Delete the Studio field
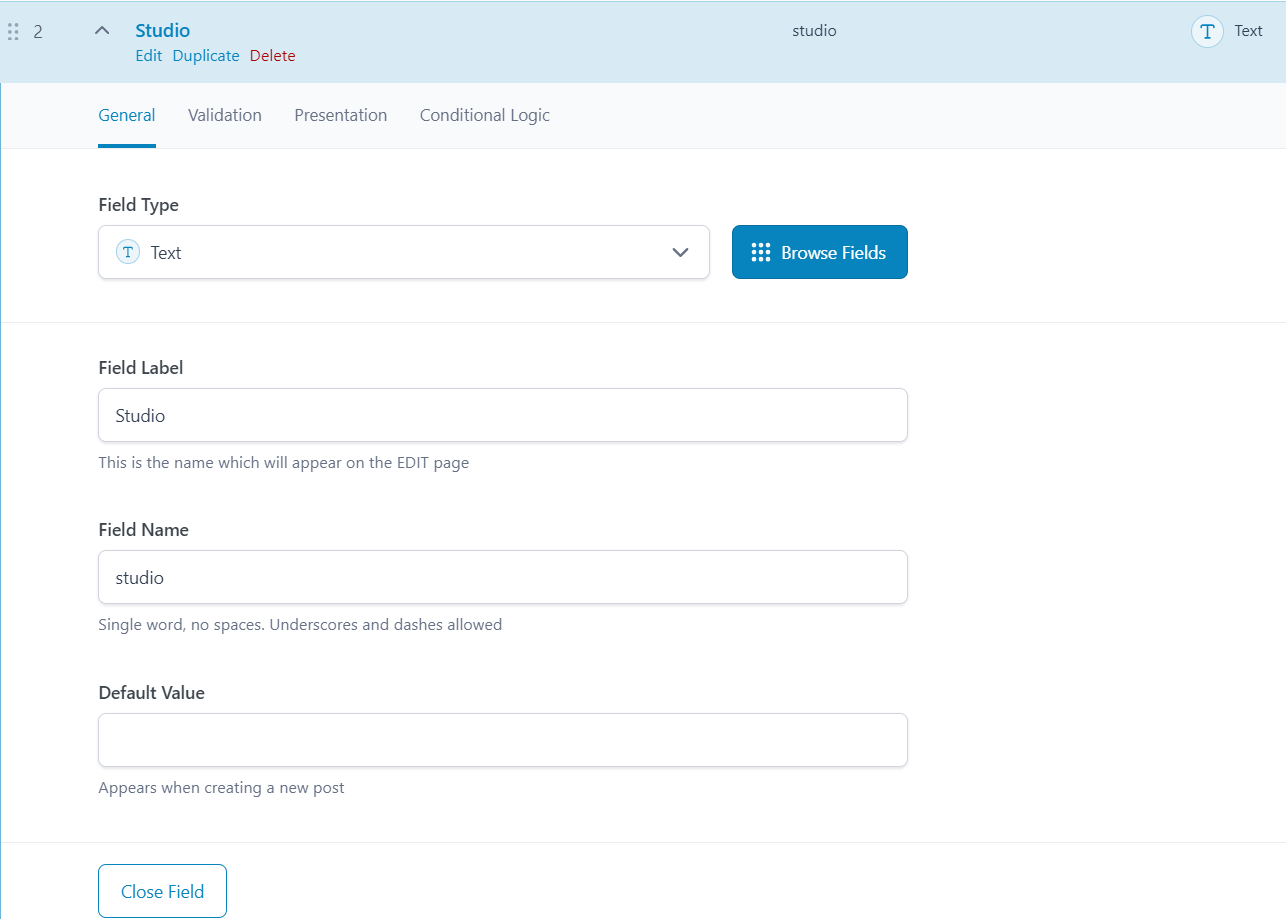The height and width of the screenshot is (919, 1286). point(272,56)
